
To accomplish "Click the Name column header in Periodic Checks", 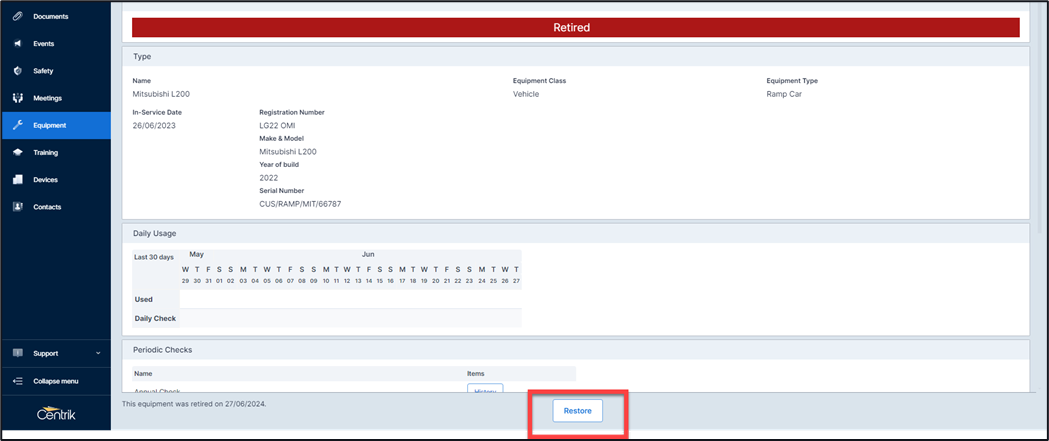I will click(x=142, y=373).
